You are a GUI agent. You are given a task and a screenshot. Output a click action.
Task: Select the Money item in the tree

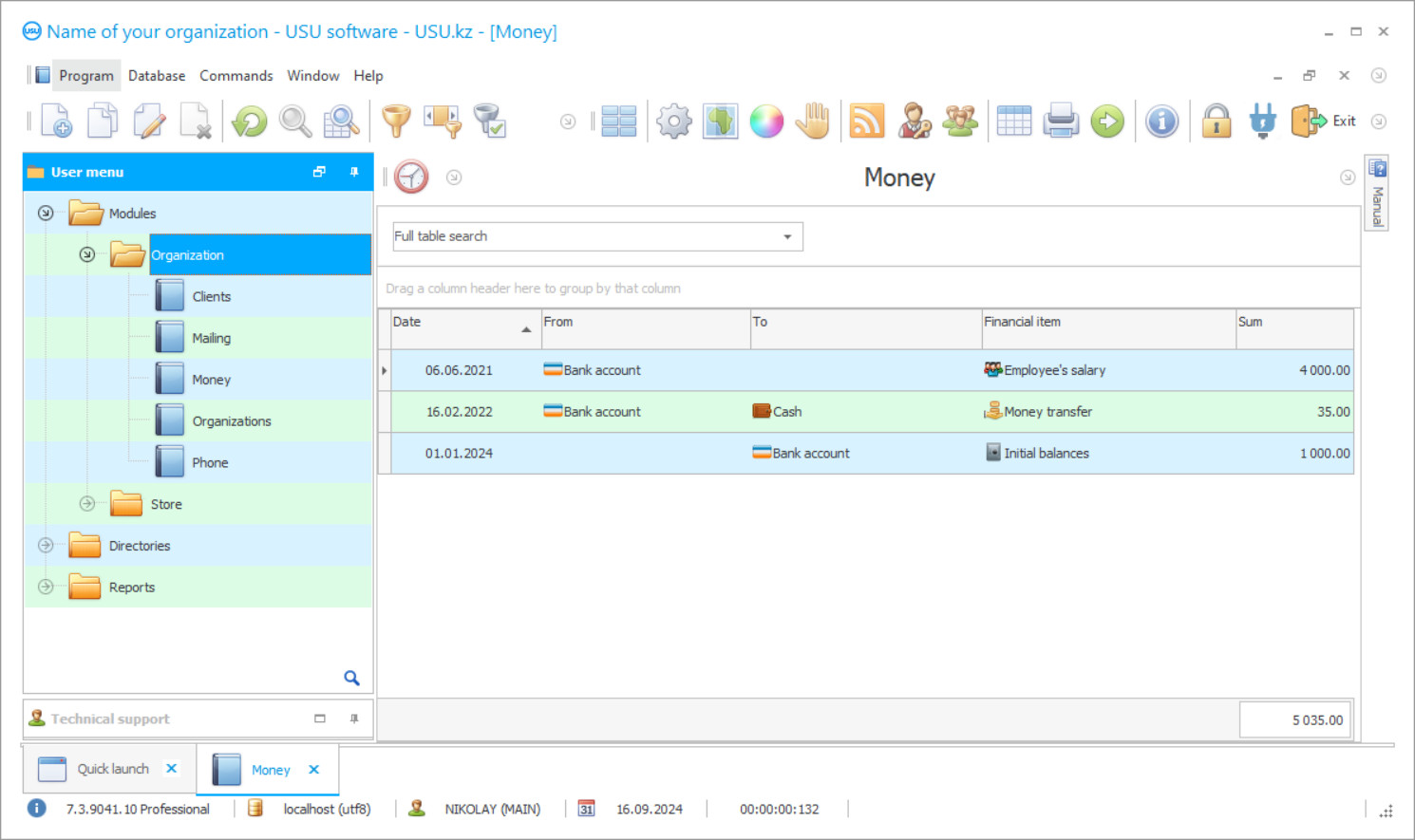click(211, 379)
